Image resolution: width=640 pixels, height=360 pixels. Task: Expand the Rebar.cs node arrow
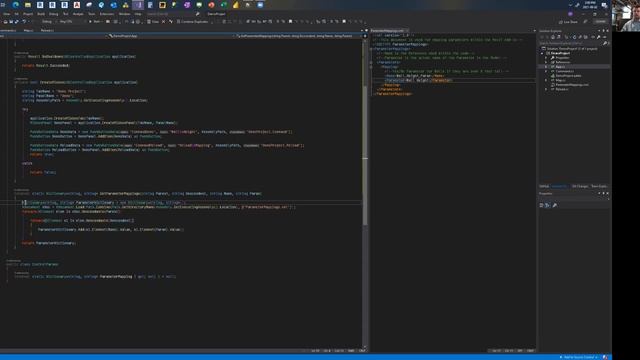click(546, 89)
